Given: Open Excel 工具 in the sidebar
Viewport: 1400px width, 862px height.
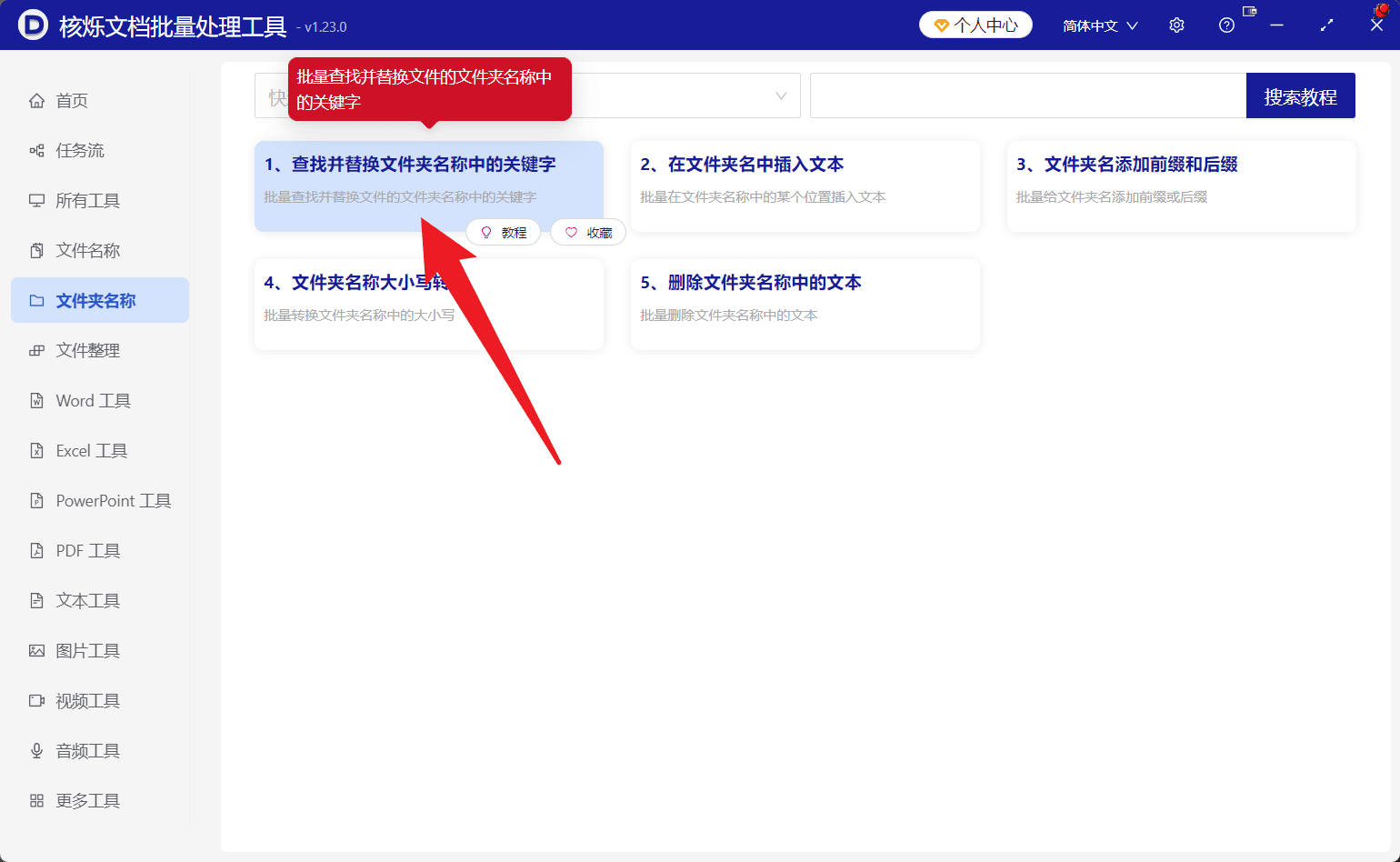Looking at the screenshot, I should [100, 450].
